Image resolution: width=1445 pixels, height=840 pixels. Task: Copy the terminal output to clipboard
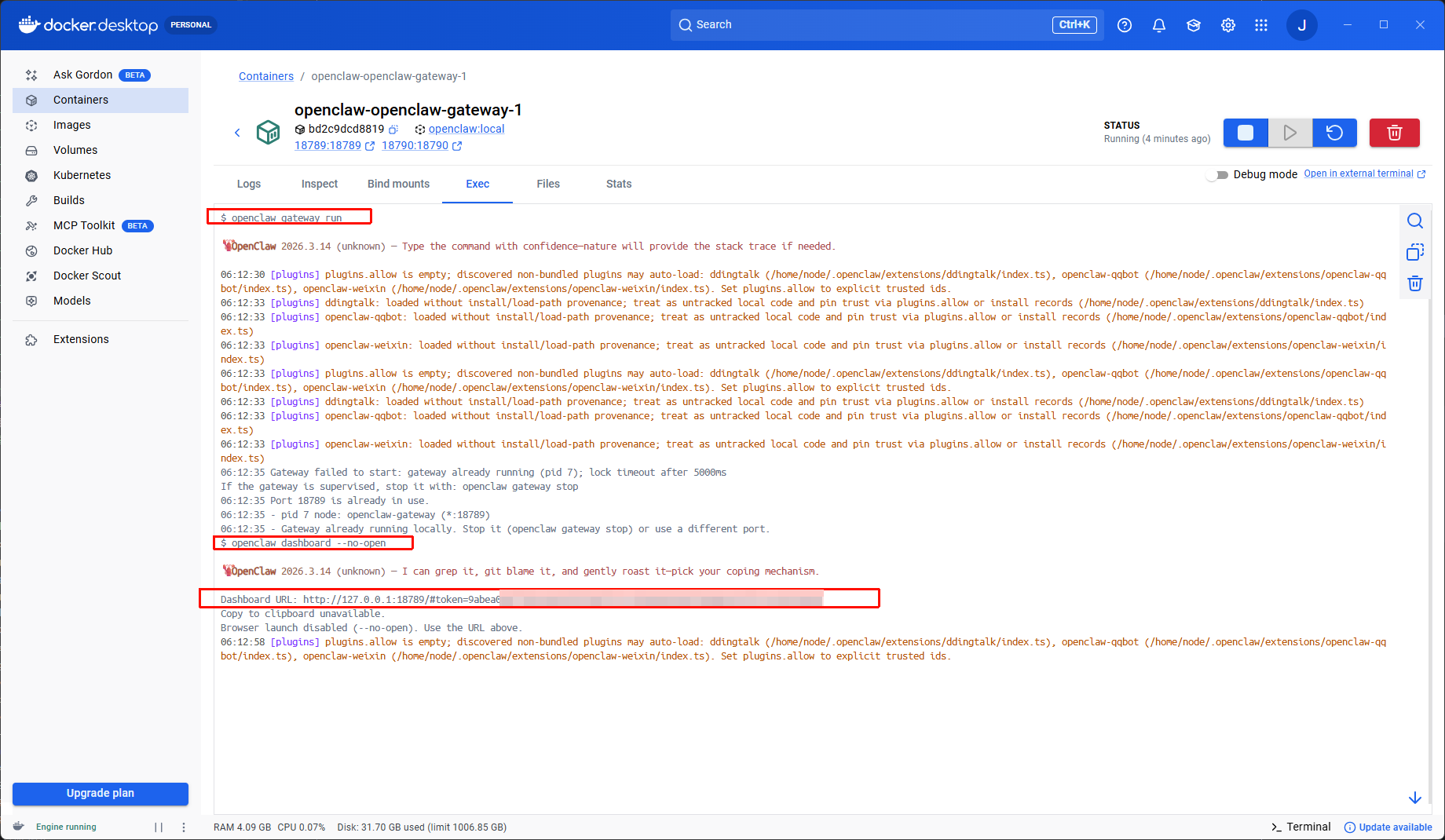click(1415, 252)
